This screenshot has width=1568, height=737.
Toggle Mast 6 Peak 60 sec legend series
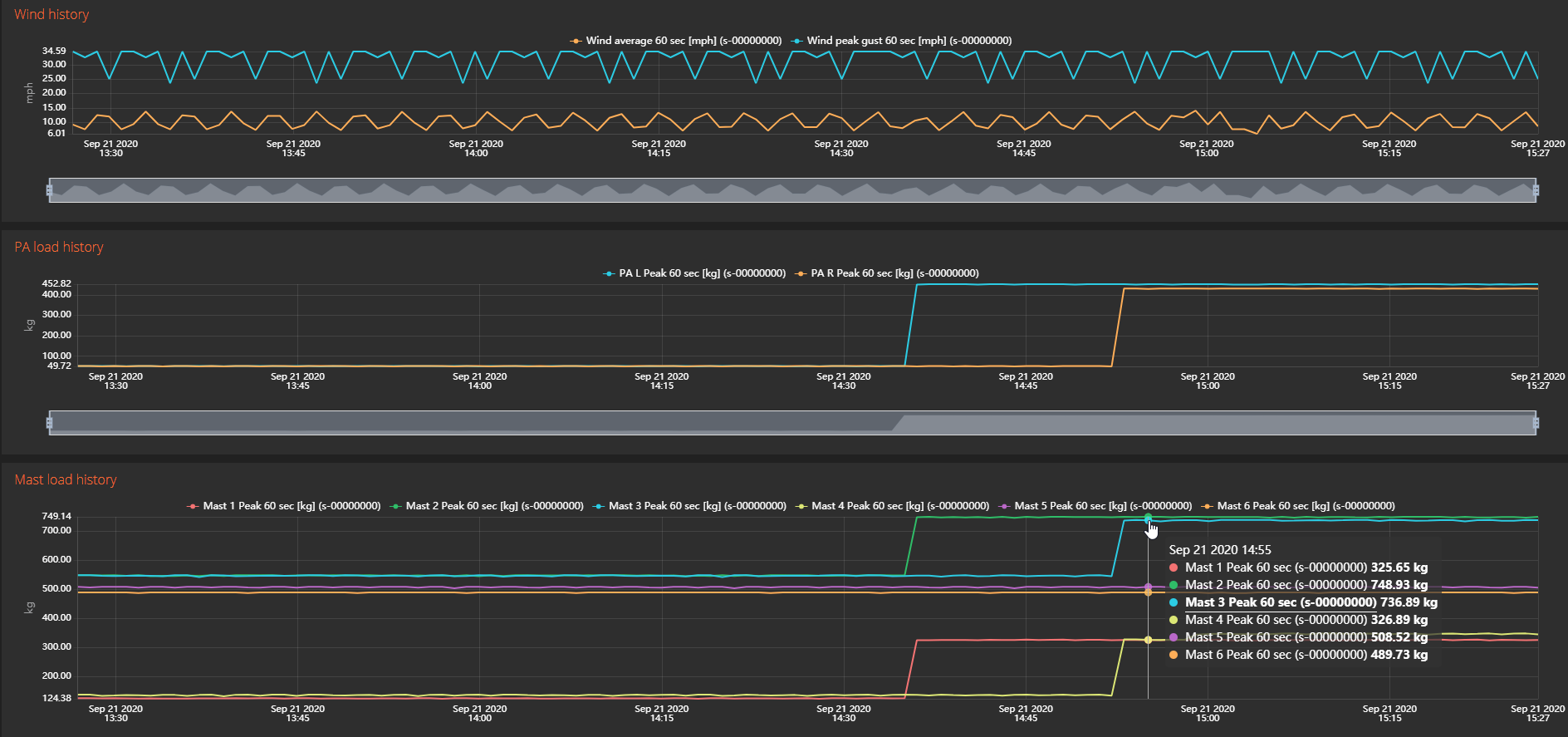pos(1297,506)
